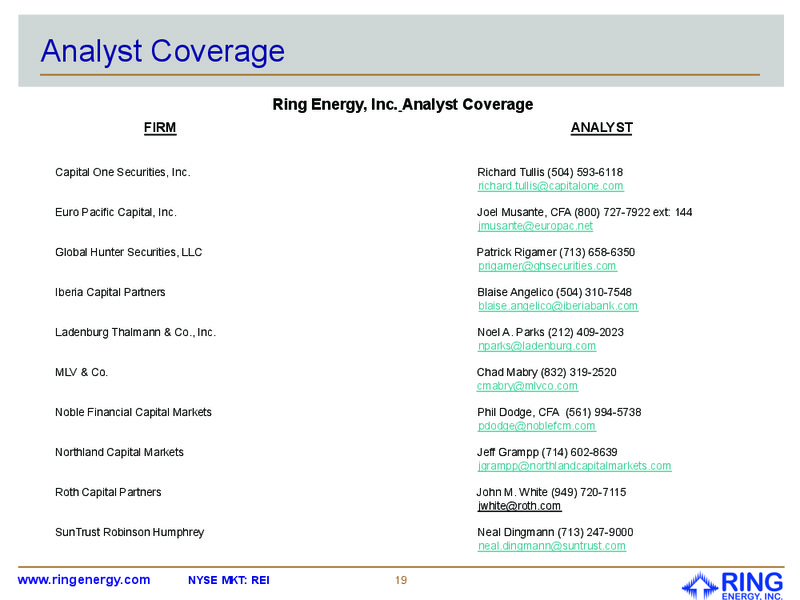This screenshot has height=600, width=800.
Task: Open richard.tullis@capitalone.com email link
Action: coord(551,186)
